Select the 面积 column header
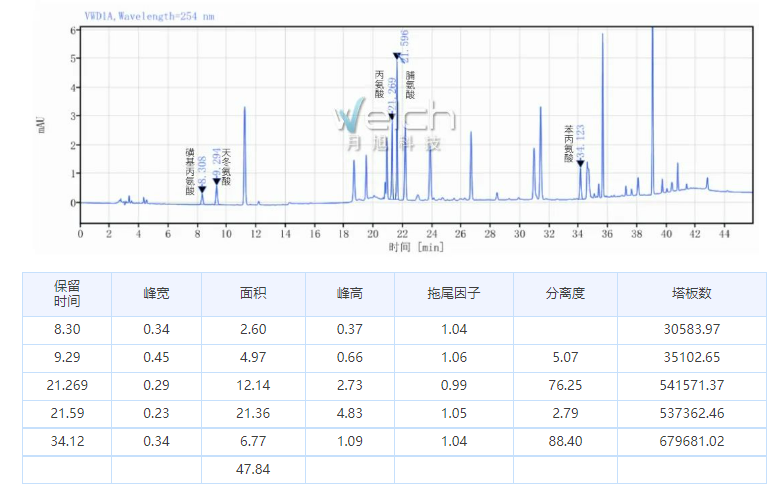The width and height of the screenshot is (781, 492). (253, 294)
